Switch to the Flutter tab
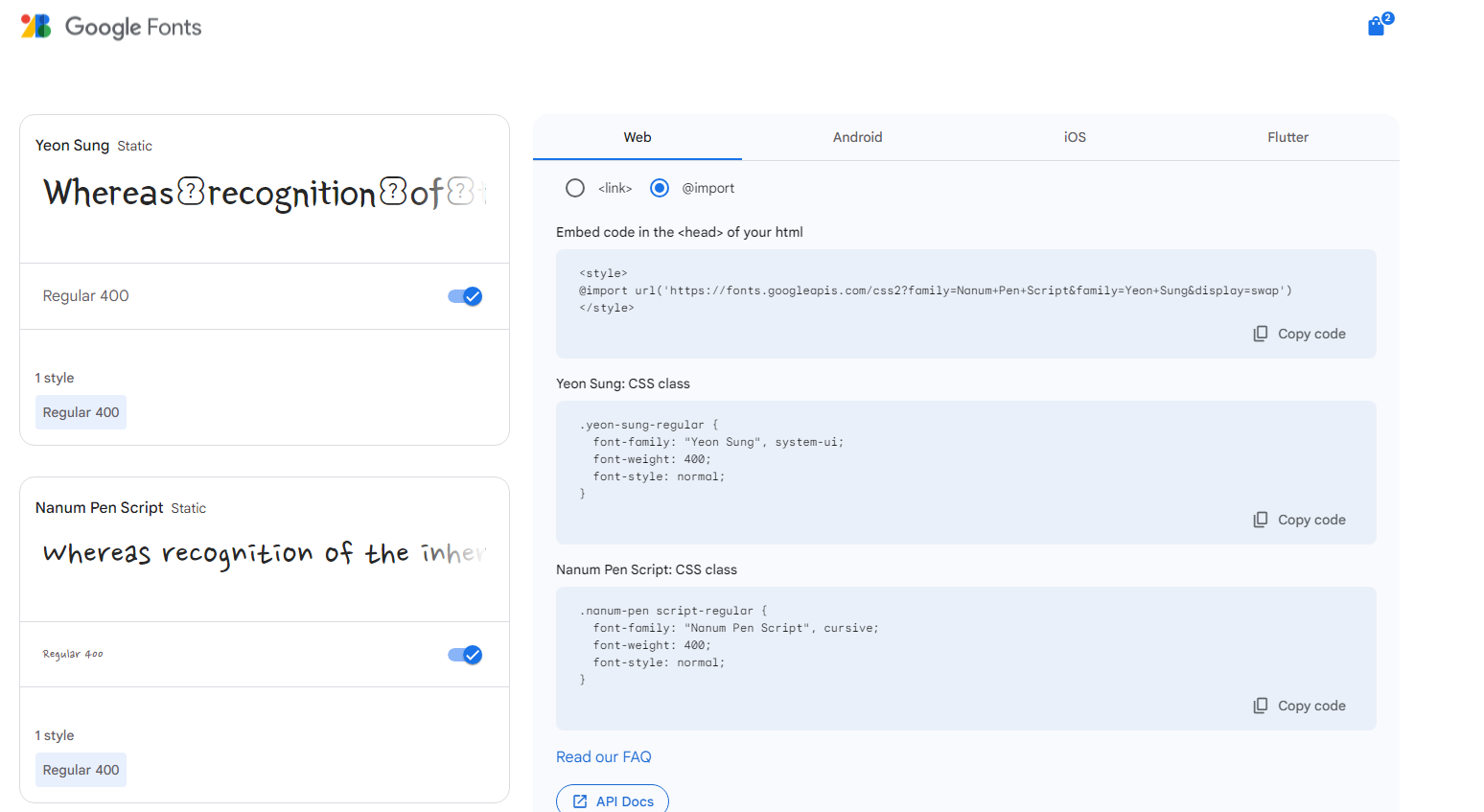Image resolution: width=1484 pixels, height=812 pixels. [x=1287, y=137]
